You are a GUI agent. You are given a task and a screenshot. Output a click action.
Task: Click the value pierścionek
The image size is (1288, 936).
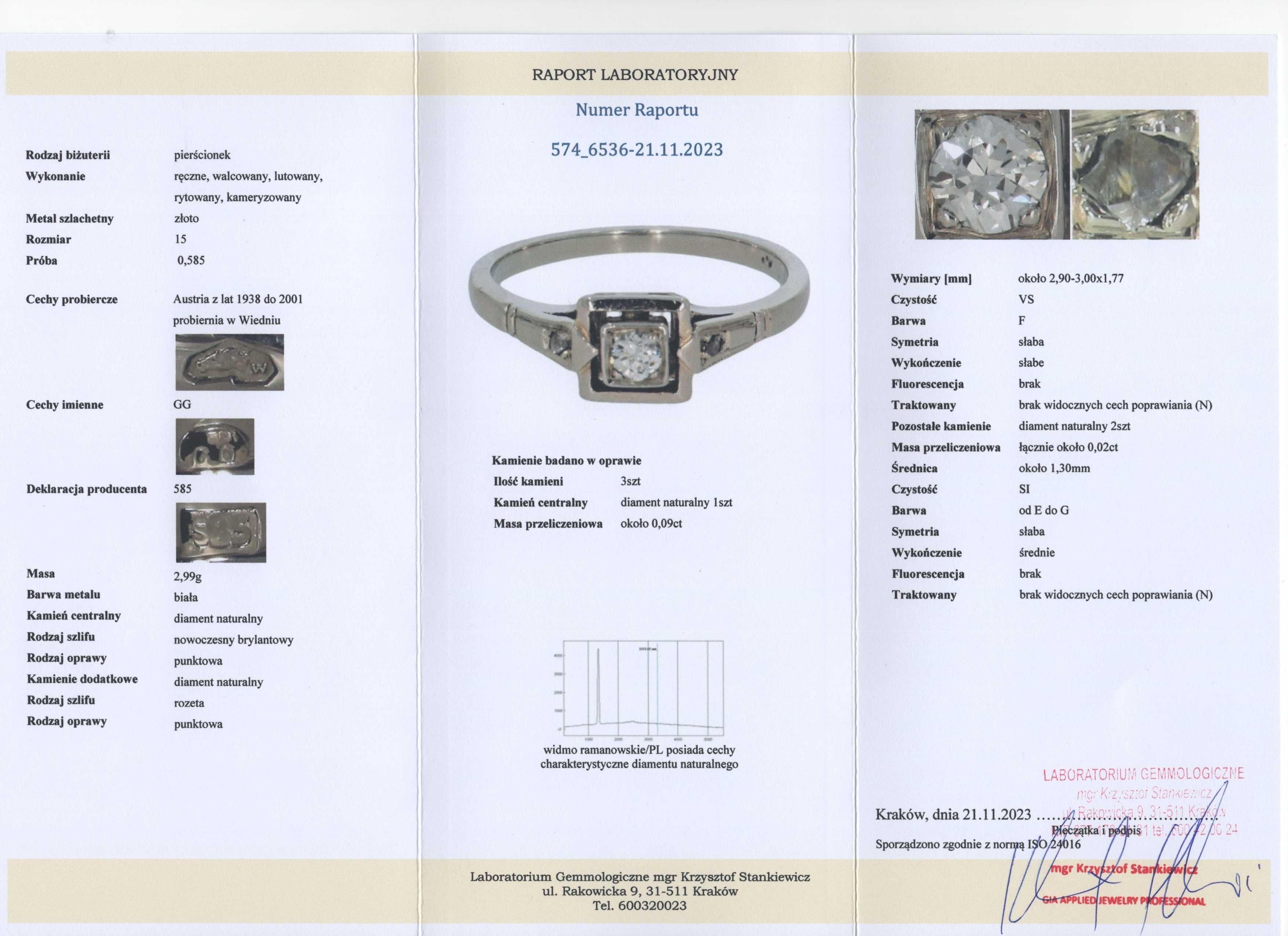click(x=202, y=155)
